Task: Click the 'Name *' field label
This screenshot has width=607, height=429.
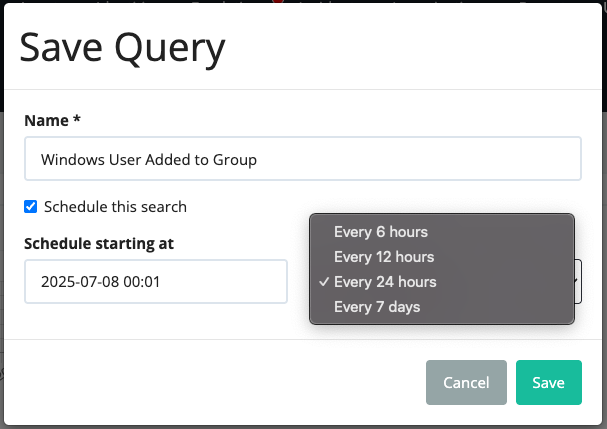Action: [x=52, y=120]
